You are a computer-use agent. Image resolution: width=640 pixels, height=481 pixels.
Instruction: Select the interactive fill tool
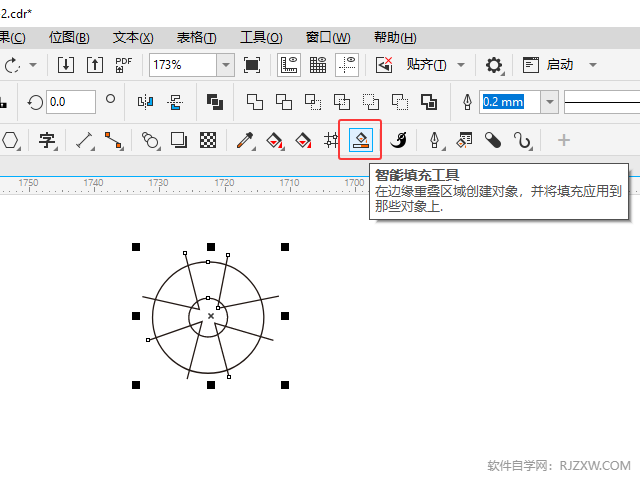[274, 141]
